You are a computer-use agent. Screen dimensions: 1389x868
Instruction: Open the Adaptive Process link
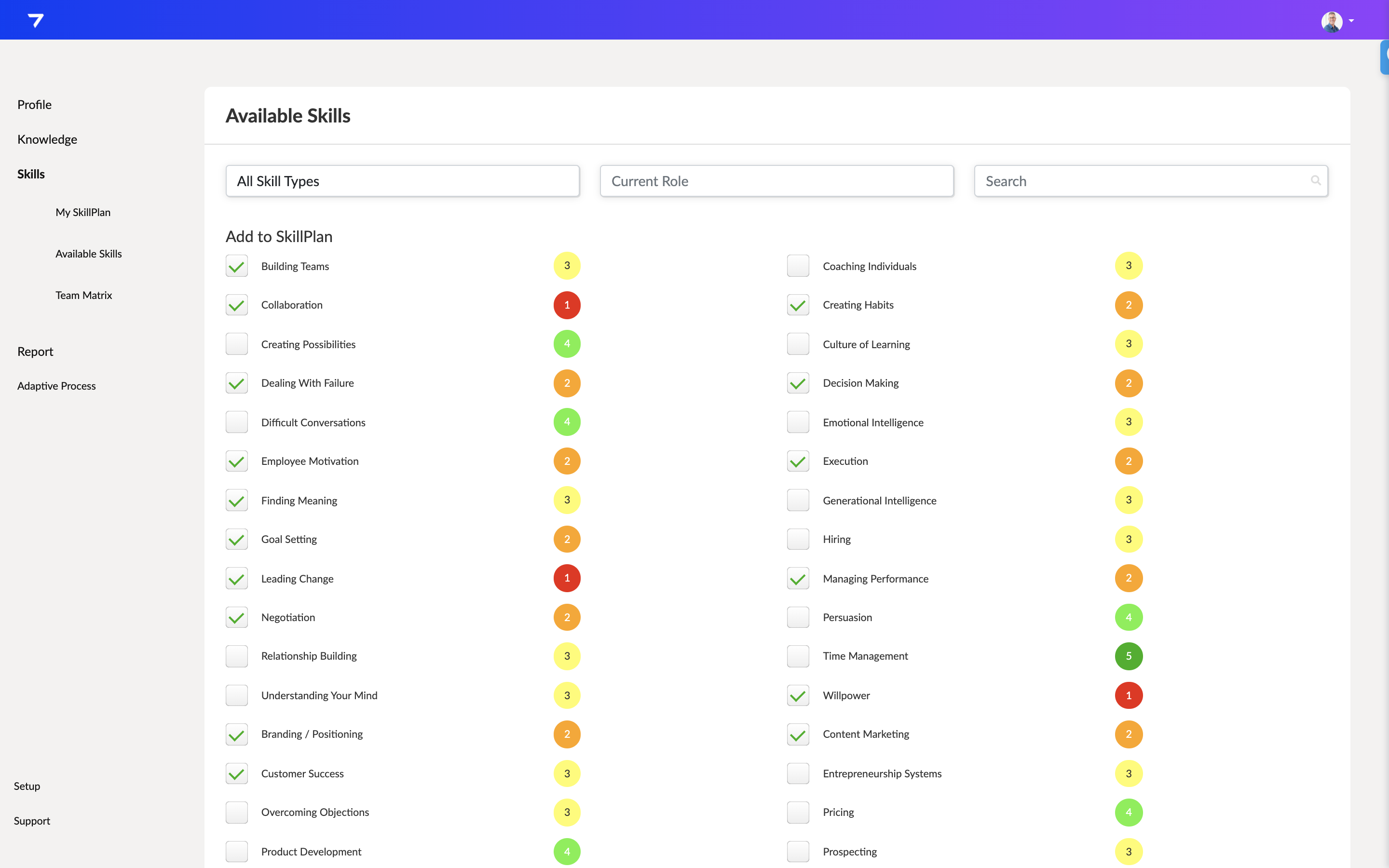[x=56, y=386]
